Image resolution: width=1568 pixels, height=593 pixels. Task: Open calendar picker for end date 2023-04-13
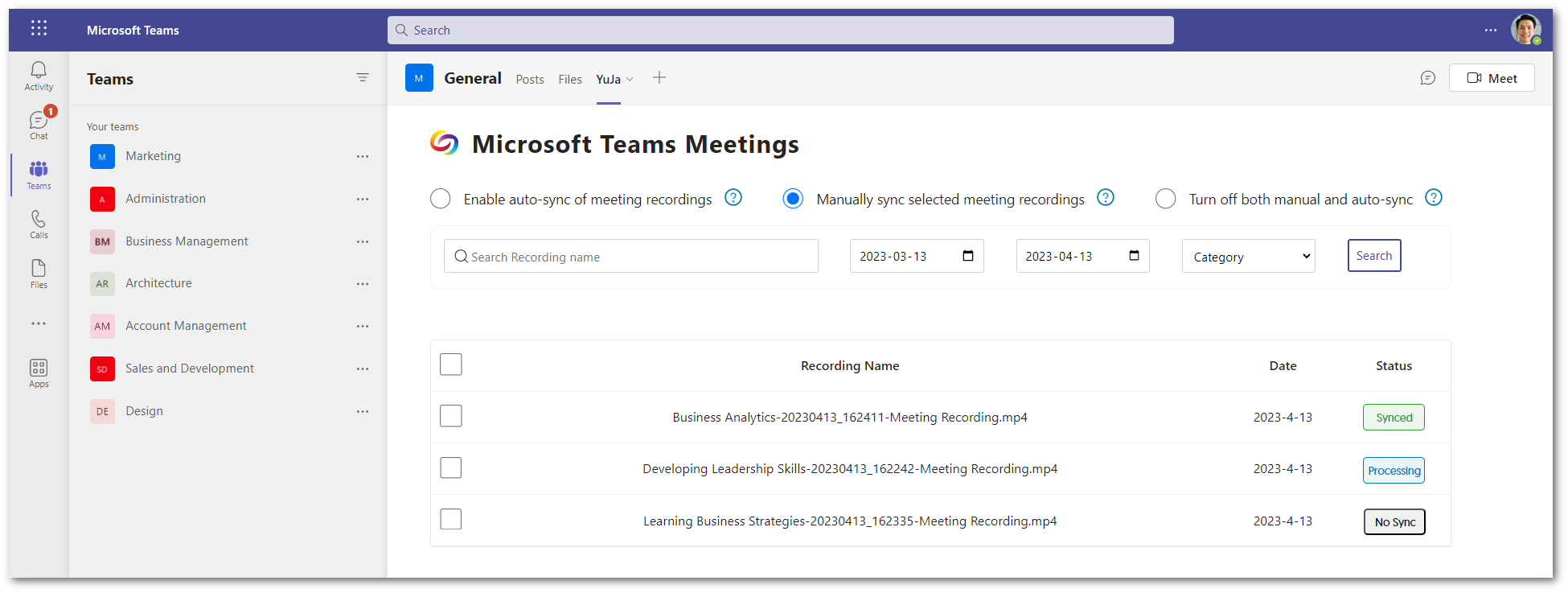1134,256
